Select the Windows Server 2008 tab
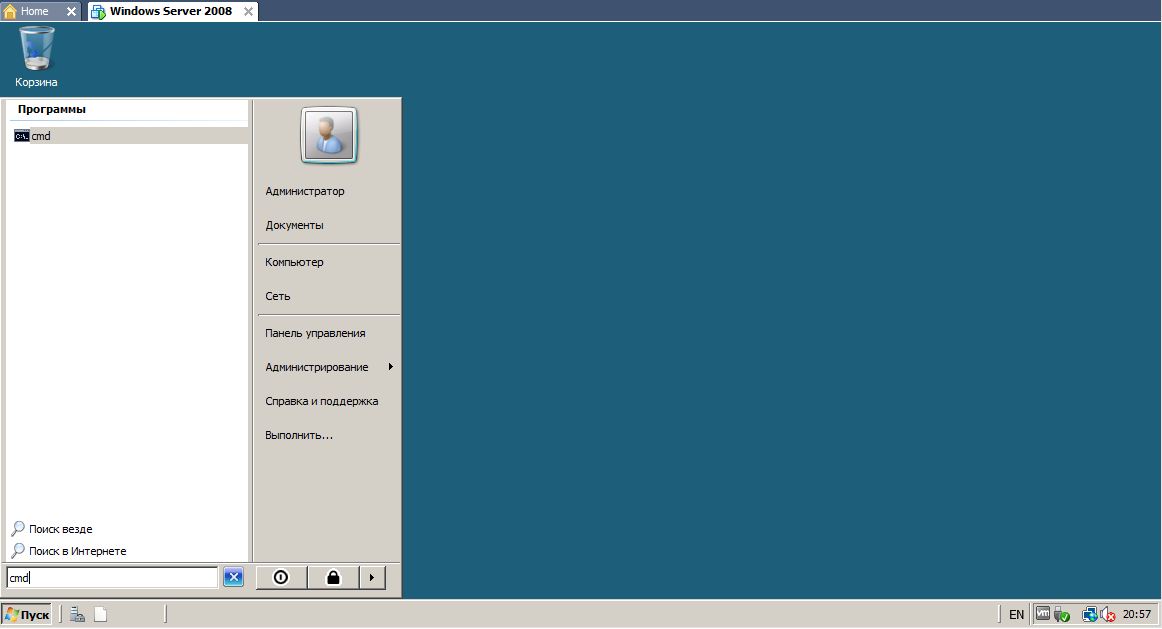The image size is (1162, 629). 170,11
